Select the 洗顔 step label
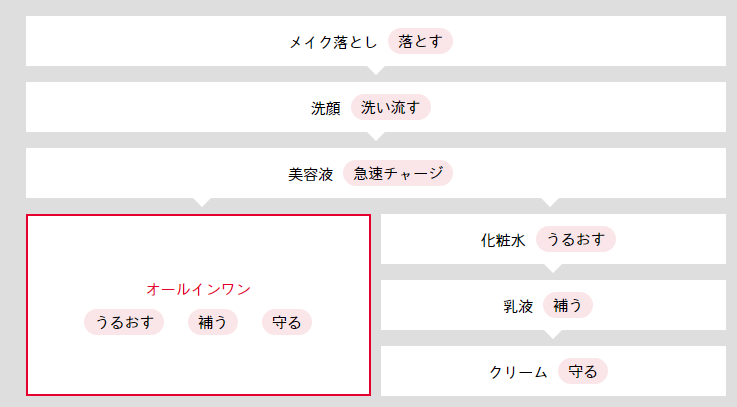737x407 pixels. click(x=325, y=109)
